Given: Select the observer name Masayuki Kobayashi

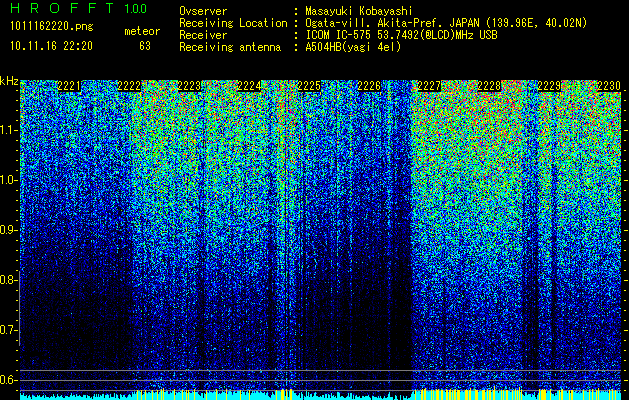Looking at the screenshot, I should 359,11.
